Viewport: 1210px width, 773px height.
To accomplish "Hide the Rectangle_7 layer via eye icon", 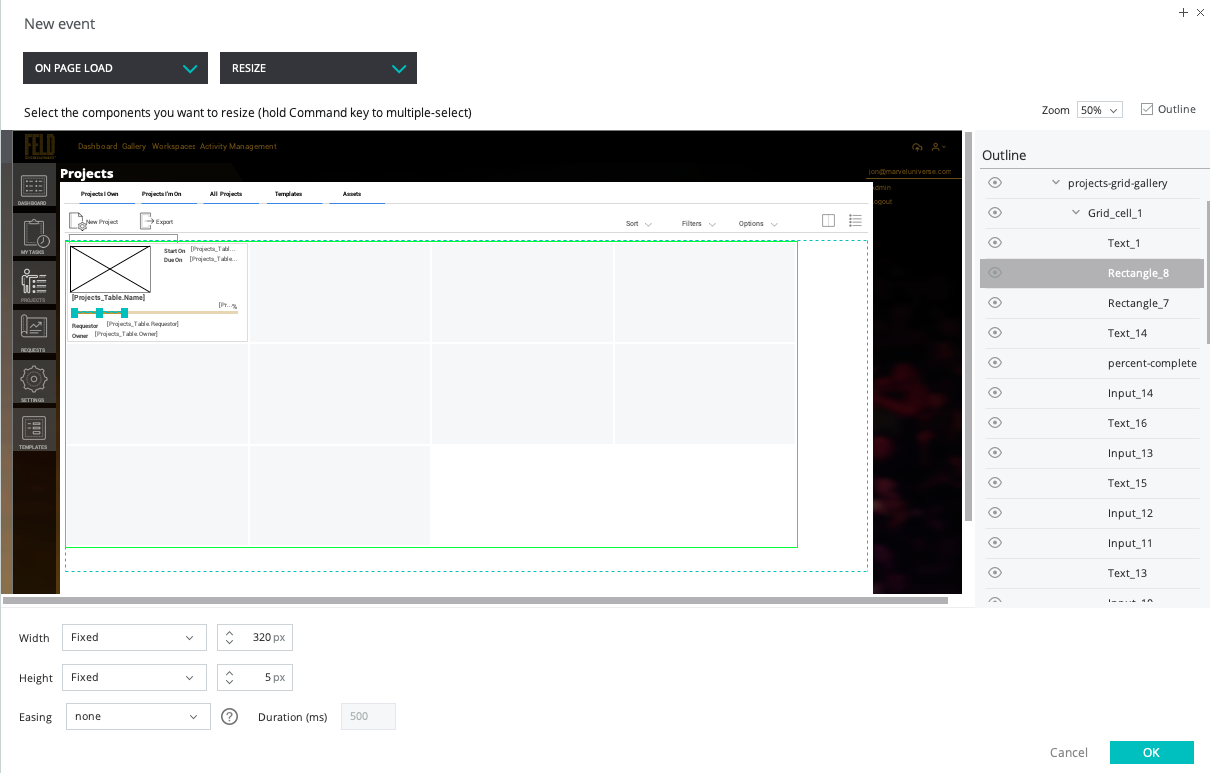I will [995, 303].
